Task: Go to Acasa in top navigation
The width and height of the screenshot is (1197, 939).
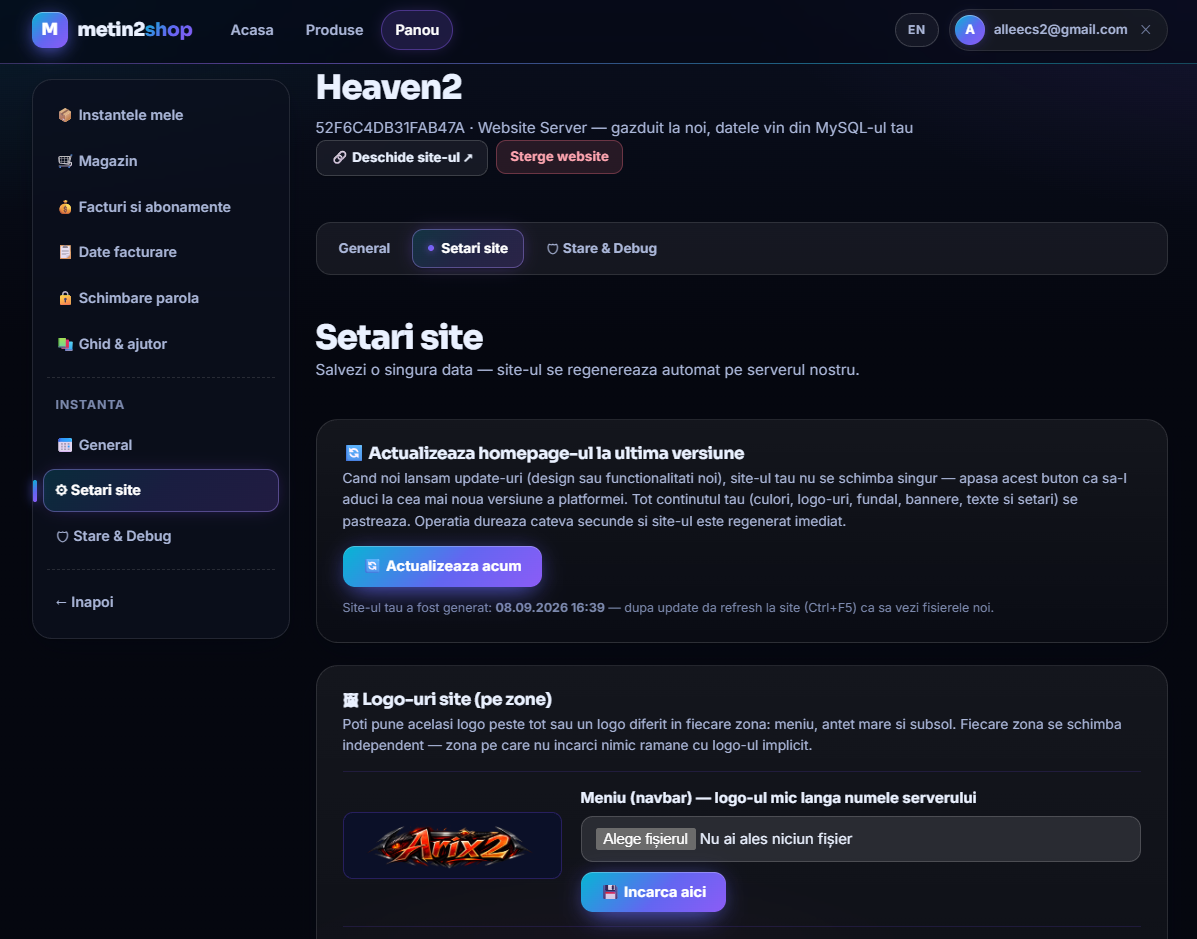Action: click(252, 30)
